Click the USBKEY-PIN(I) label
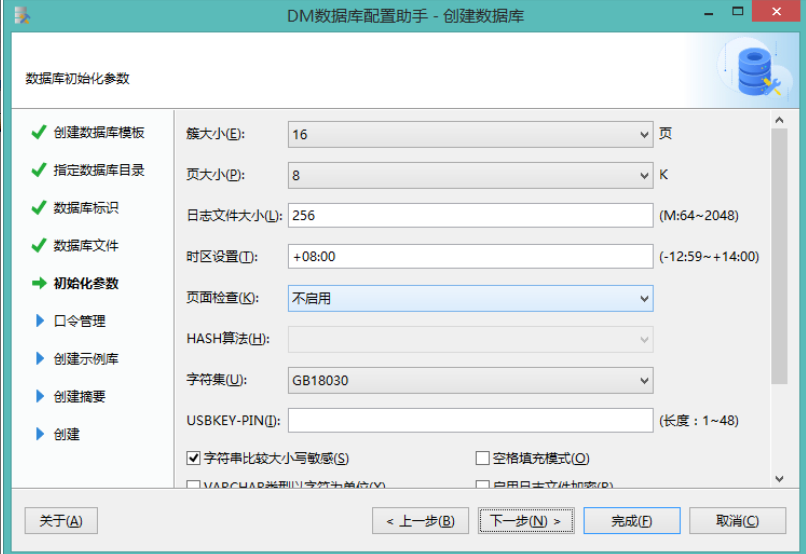Screen dimensions: 806x554 click(x=233, y=421)
